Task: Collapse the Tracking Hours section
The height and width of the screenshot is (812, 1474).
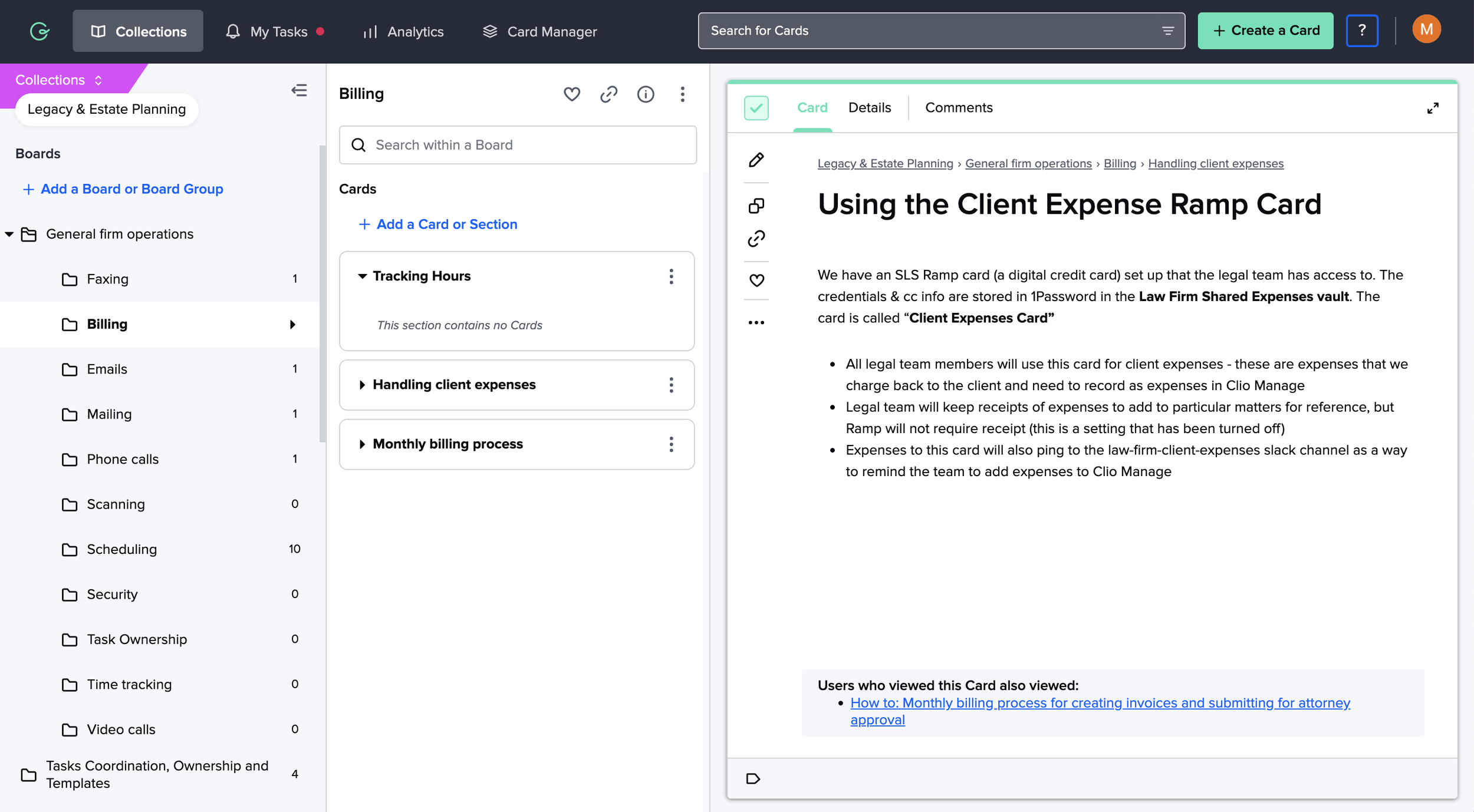Action: 363,276
